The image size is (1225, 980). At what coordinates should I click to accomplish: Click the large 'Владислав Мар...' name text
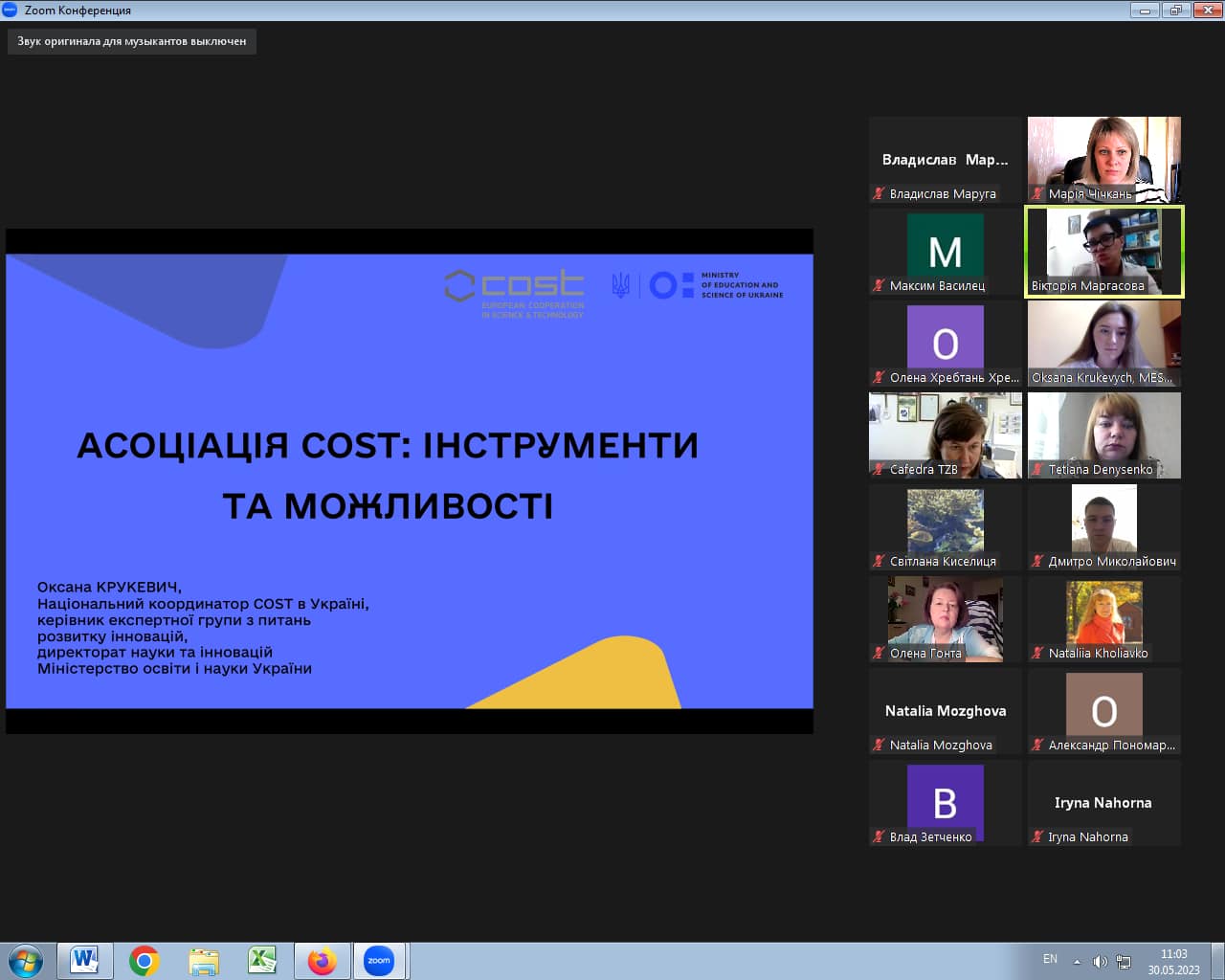coord(946,160)
